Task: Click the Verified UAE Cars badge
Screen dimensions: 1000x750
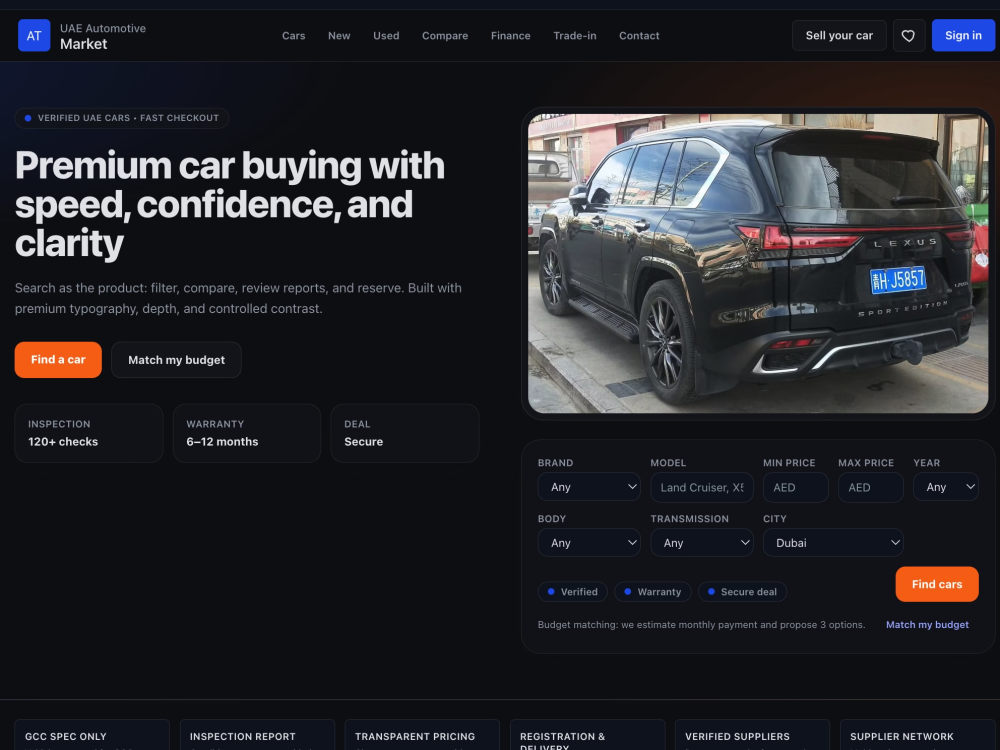Action: pyautogui.click(x=122, y=118)
